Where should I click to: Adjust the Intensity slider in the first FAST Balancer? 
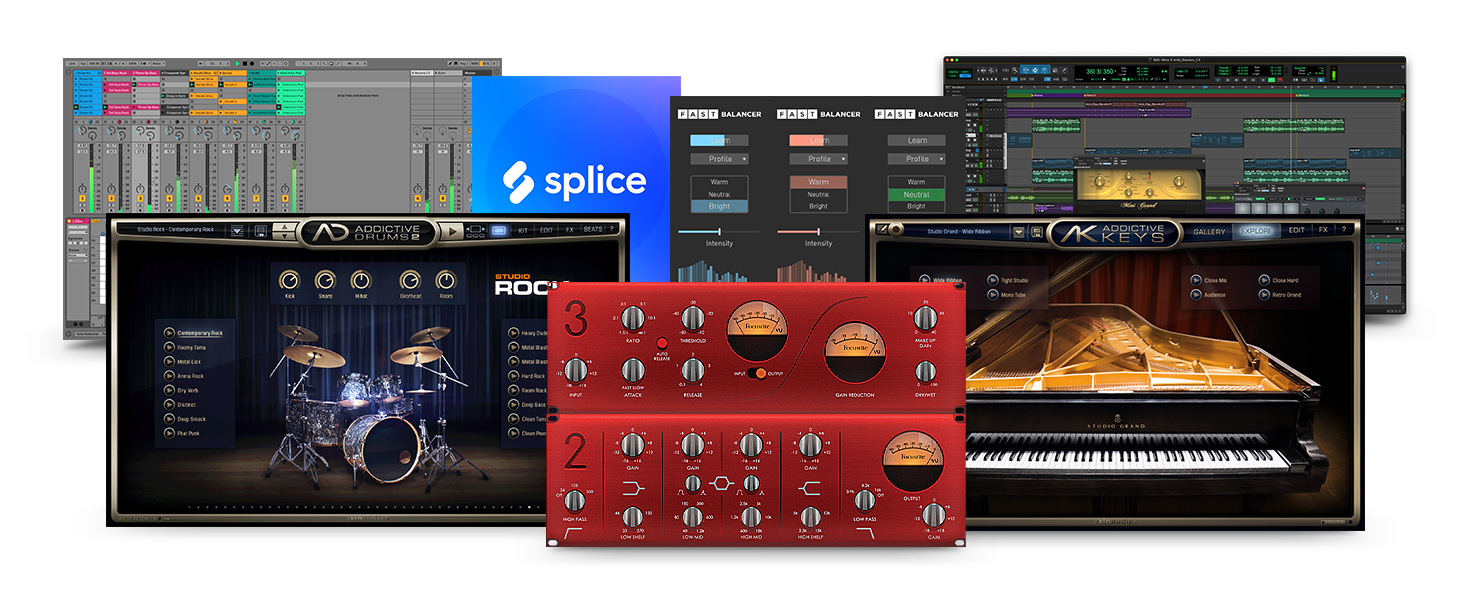pyautogui.click(x=722, y=232)
